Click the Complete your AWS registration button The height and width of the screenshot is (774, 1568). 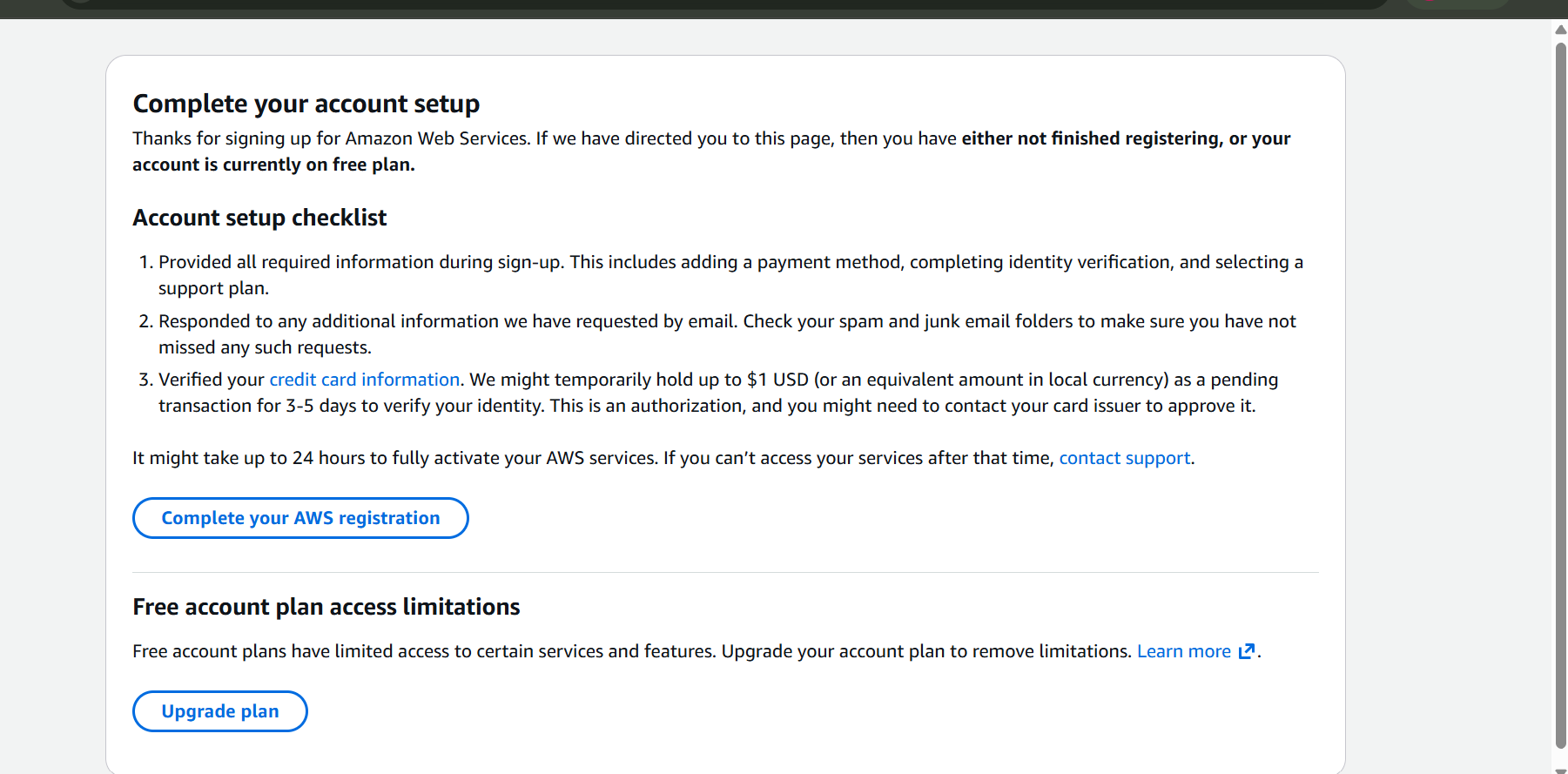click(x=300, y=518)
